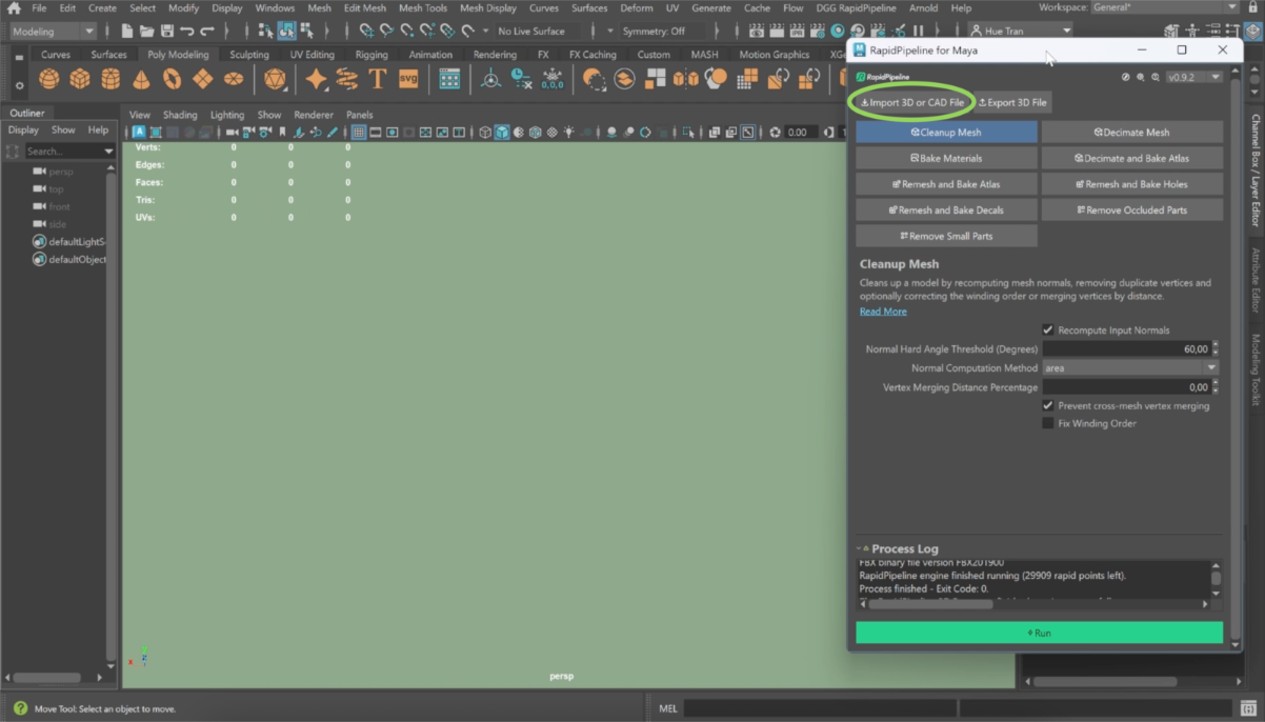Toggle use all lights bulb icon
This screenshot has height=722, width=1265.
click(569, 132)
